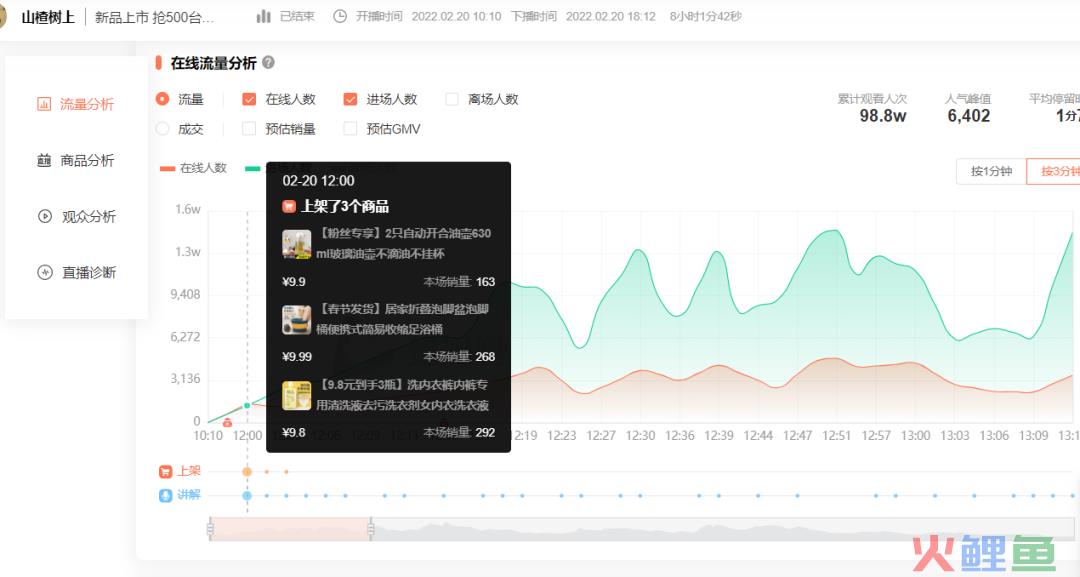Click the 观众分析 play-circle icon

[x=45, y=216]
